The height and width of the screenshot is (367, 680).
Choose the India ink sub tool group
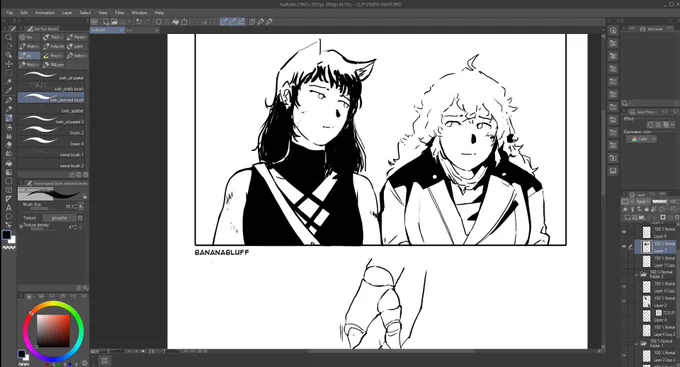pos(53,46)
